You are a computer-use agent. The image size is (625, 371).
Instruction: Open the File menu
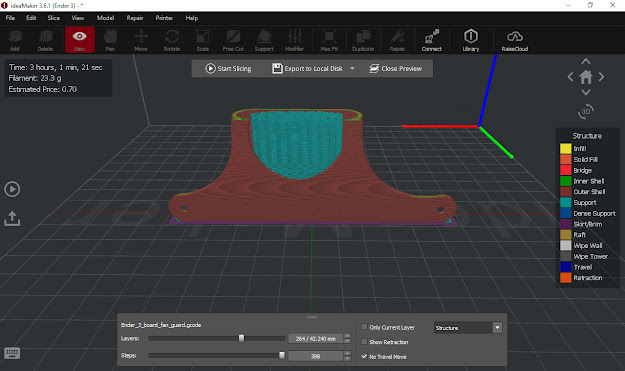[10, 18]
